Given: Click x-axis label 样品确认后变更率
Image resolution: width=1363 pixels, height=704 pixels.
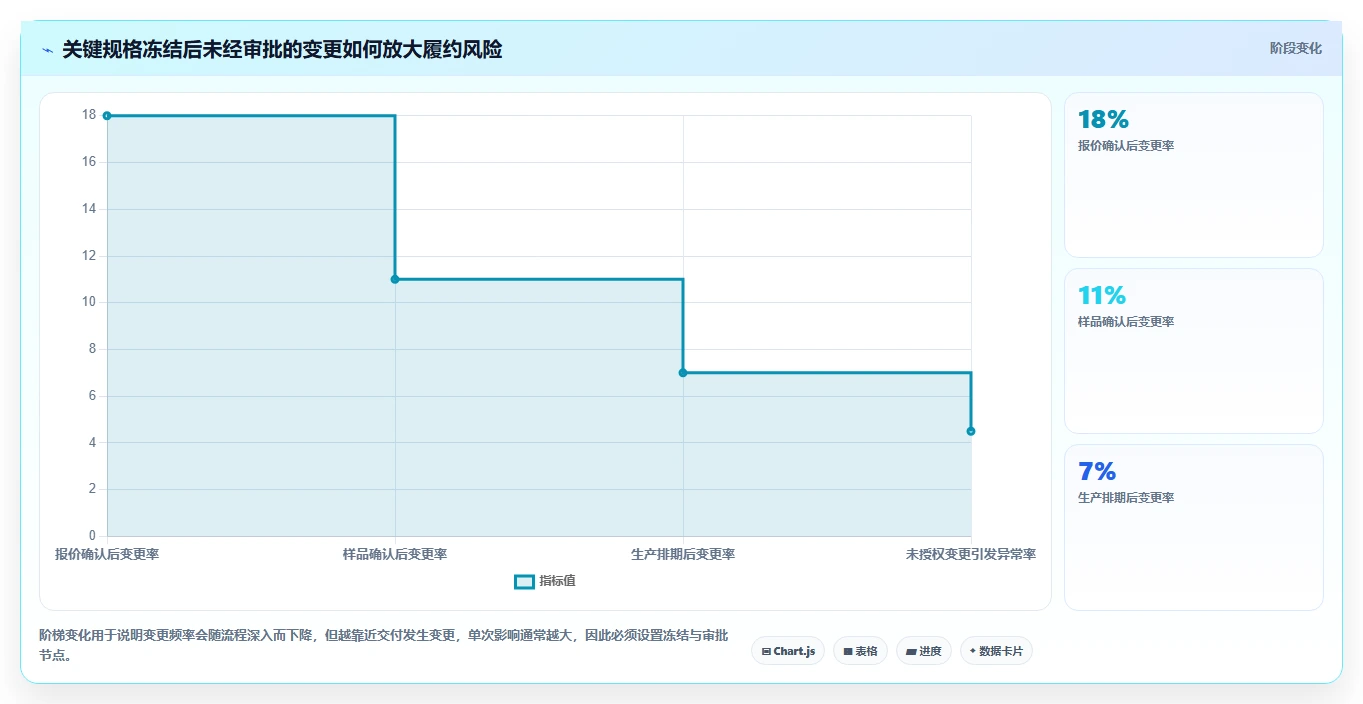Looking at the screenshot, I should [x=395, y=554].
